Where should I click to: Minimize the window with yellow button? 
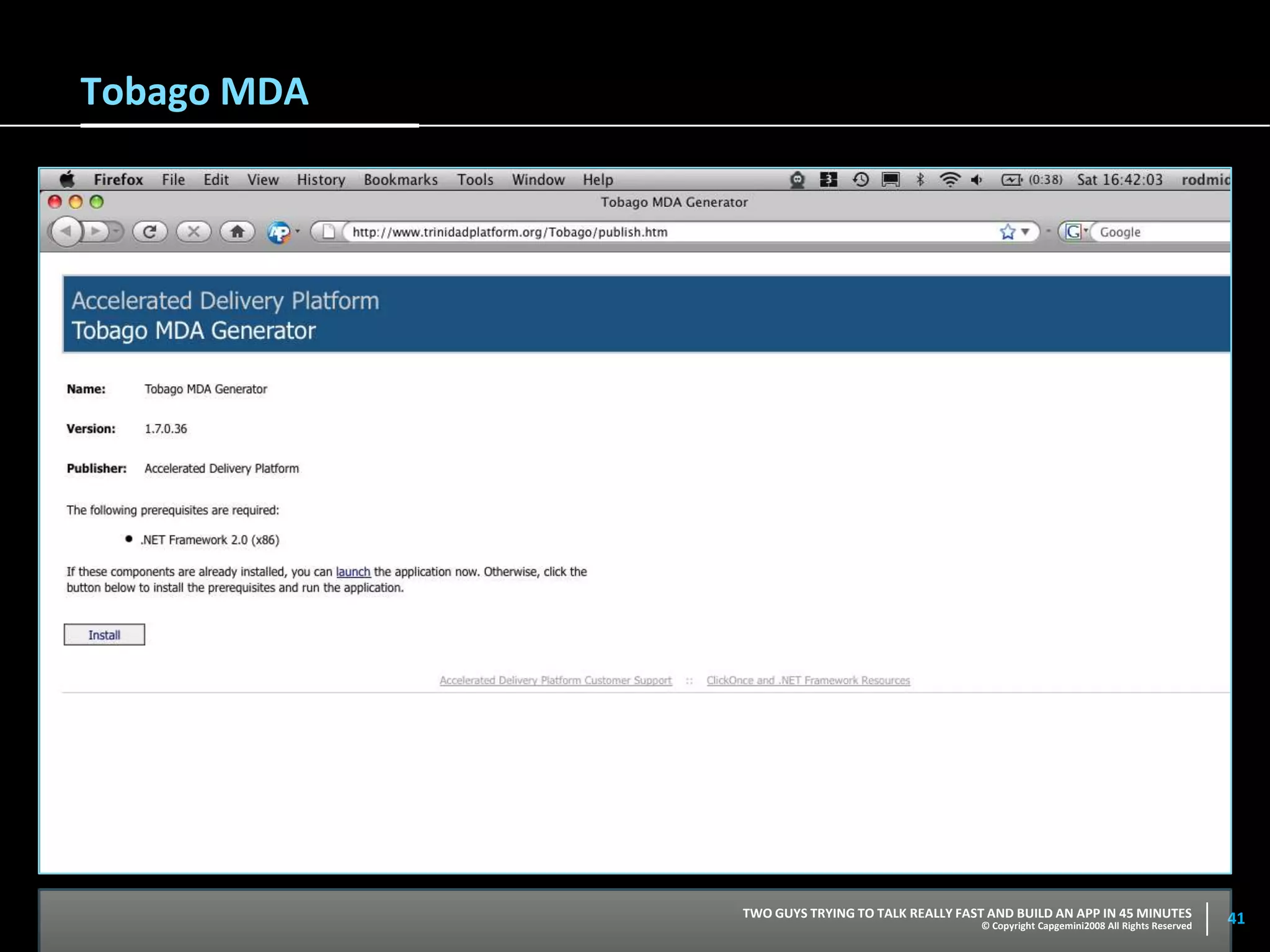(x=76, y=202)
